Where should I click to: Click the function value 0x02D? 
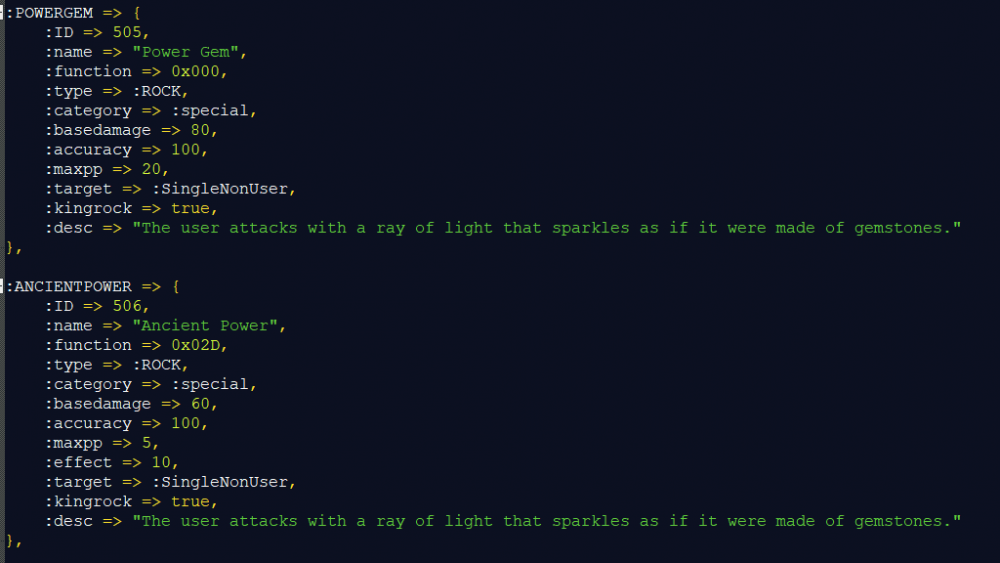tap(195, 345)
